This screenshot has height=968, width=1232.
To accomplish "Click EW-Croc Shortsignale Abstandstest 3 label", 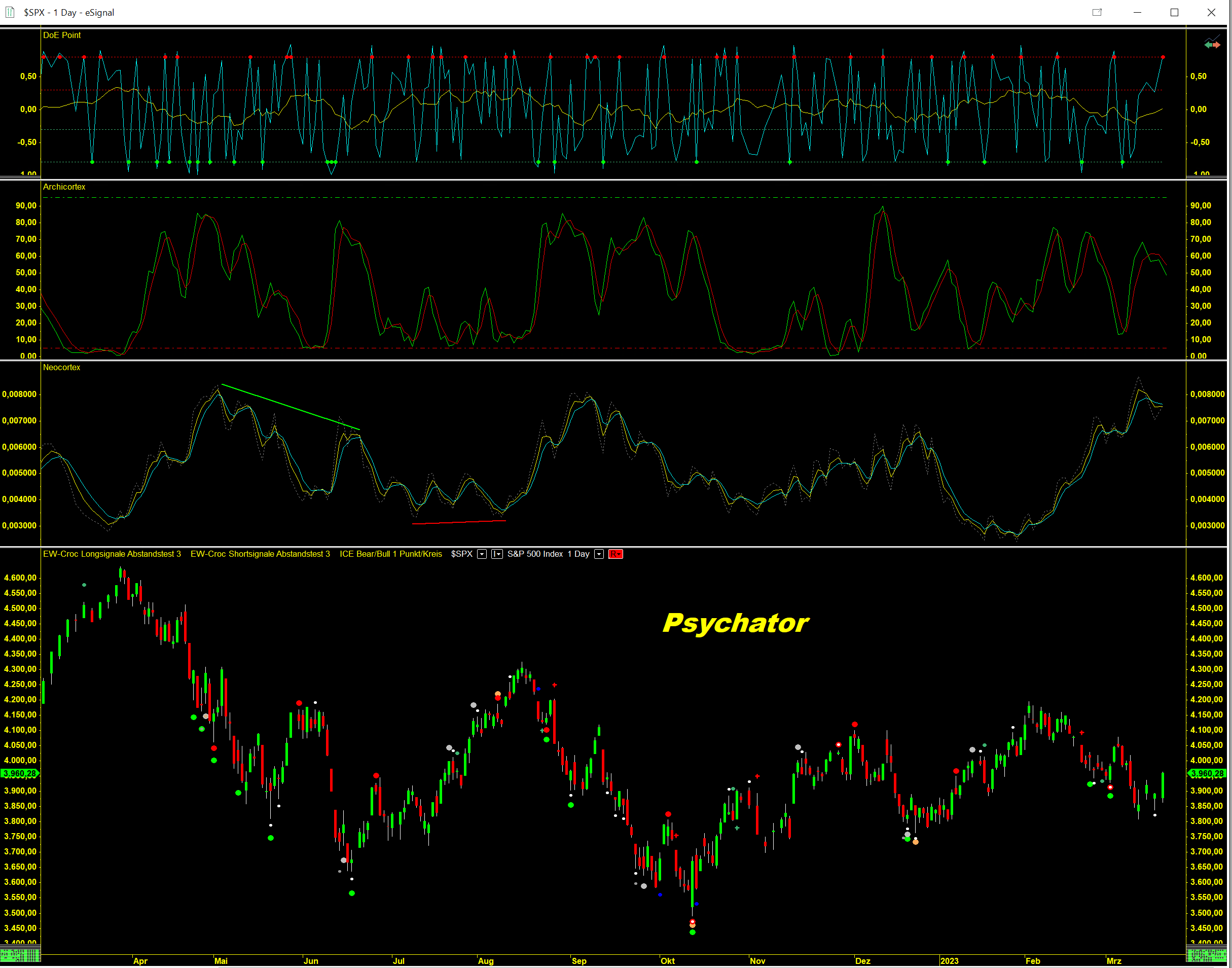I will (x=260, y=554).
